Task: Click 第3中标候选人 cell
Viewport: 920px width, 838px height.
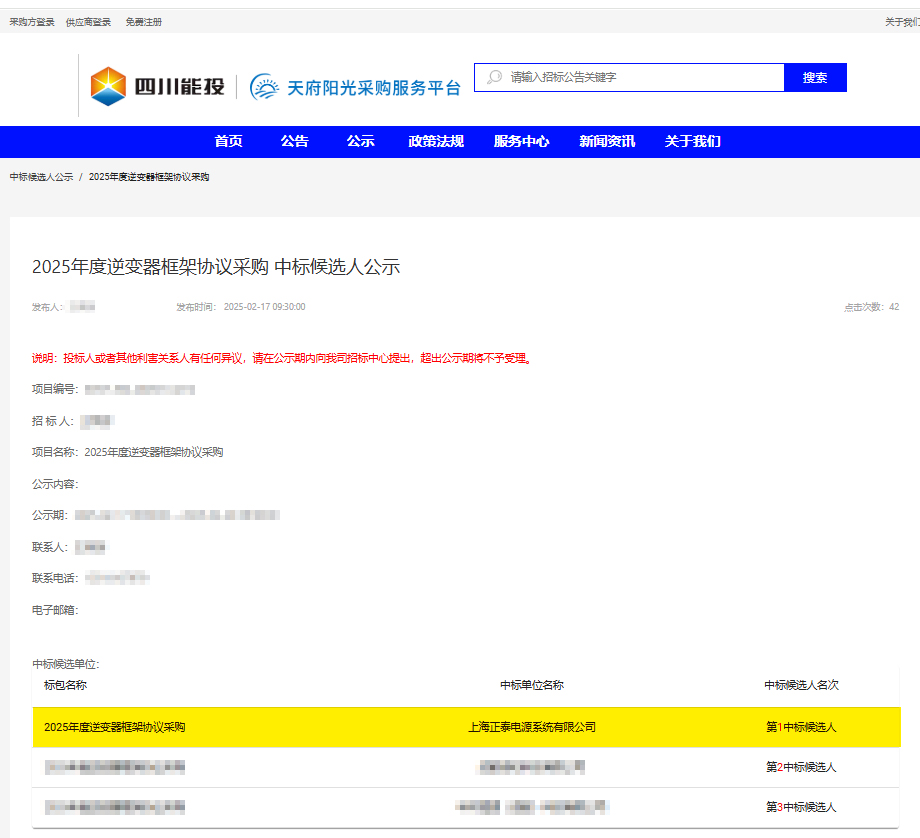Action: pos(801,807)
